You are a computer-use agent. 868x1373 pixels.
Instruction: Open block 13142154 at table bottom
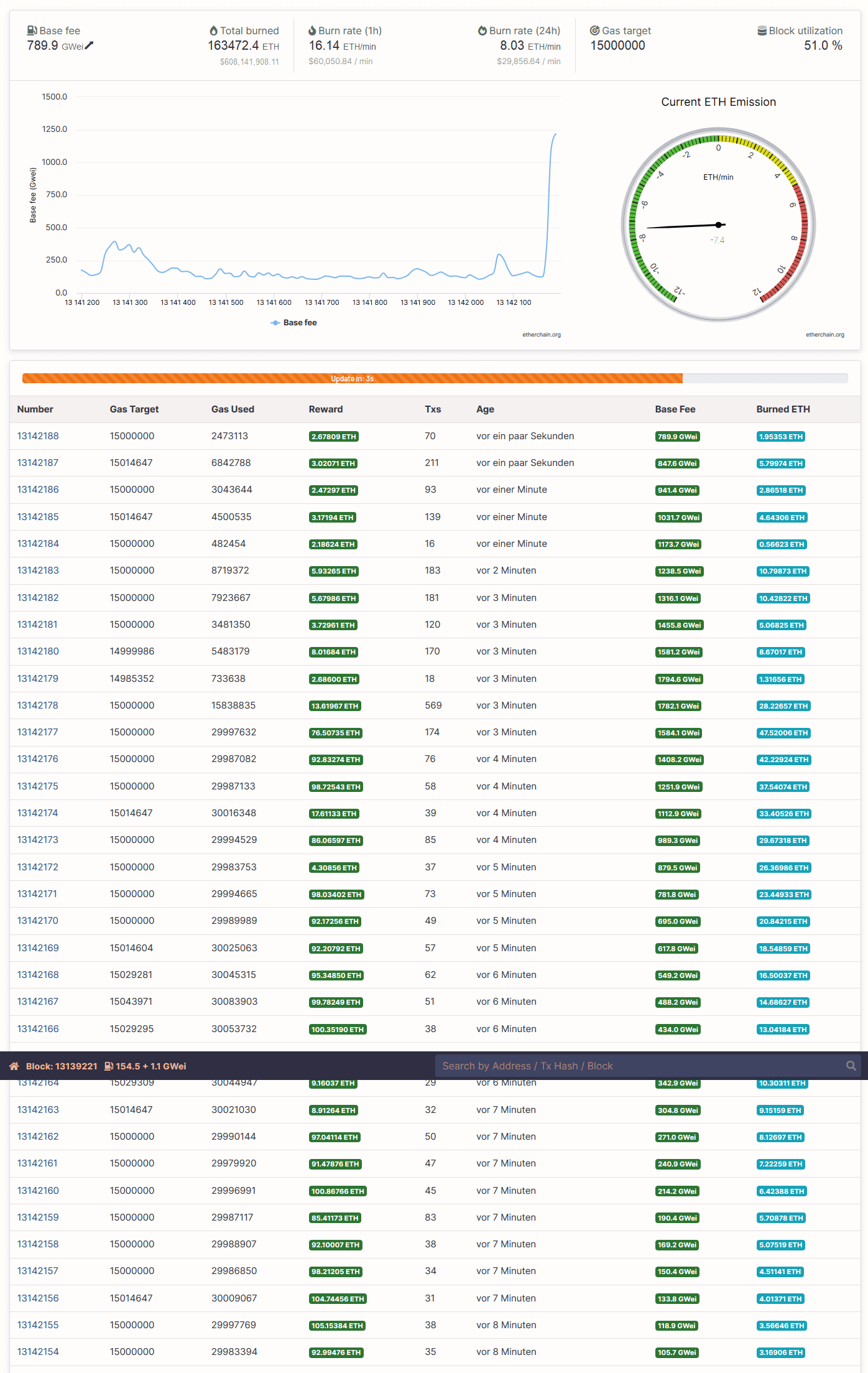pos(38,1352)
